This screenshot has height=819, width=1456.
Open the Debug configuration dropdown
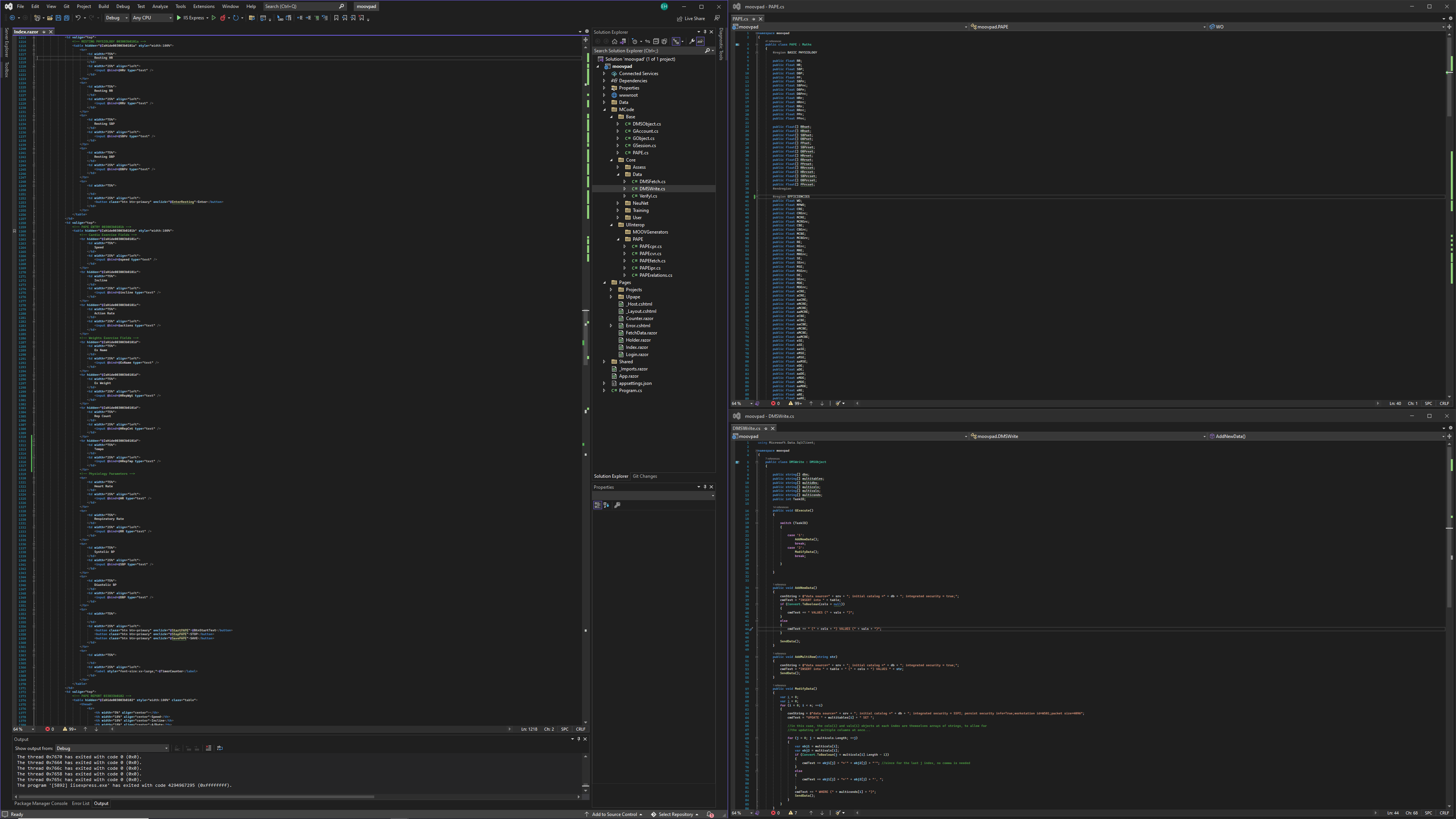(117, 18)
